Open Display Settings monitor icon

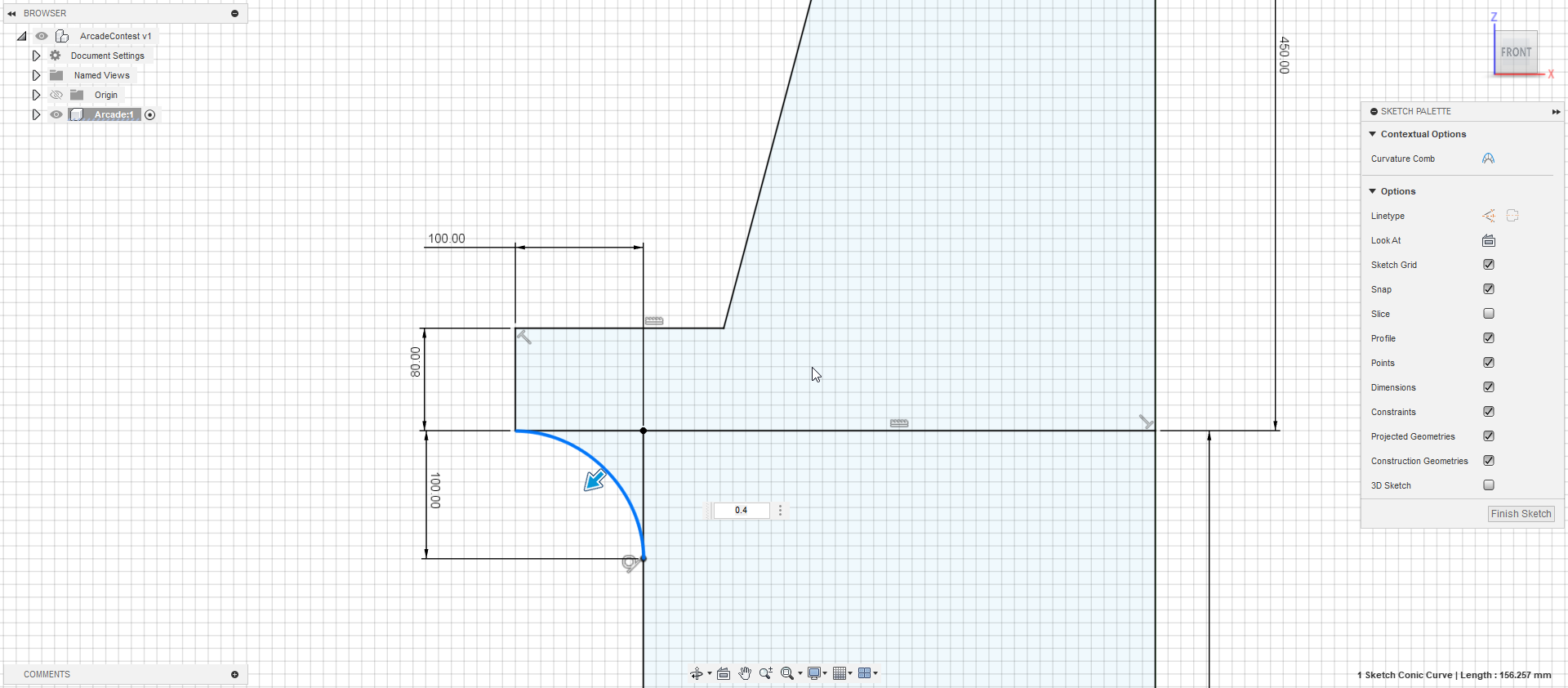point(814,673)
